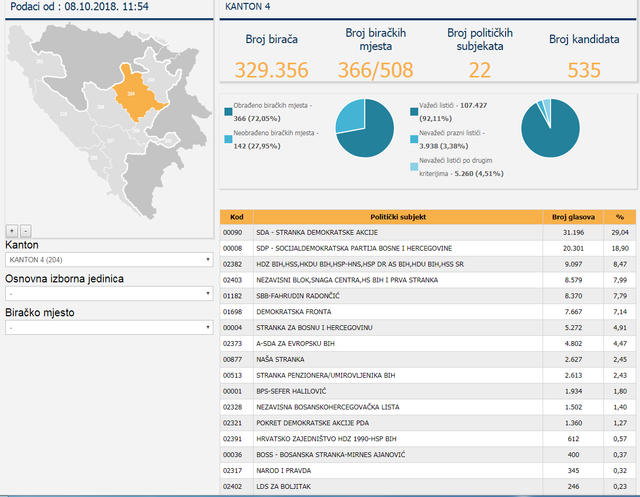The height and width of the screenshot is (497, 640).
Task: Select region 206 on the map
Action: [100, 107]
